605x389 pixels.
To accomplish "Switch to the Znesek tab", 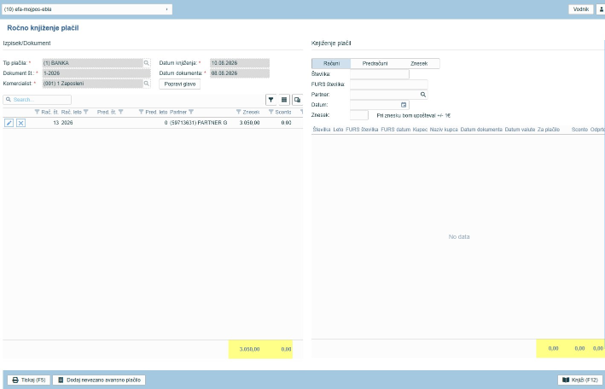I will coord(419,63).
